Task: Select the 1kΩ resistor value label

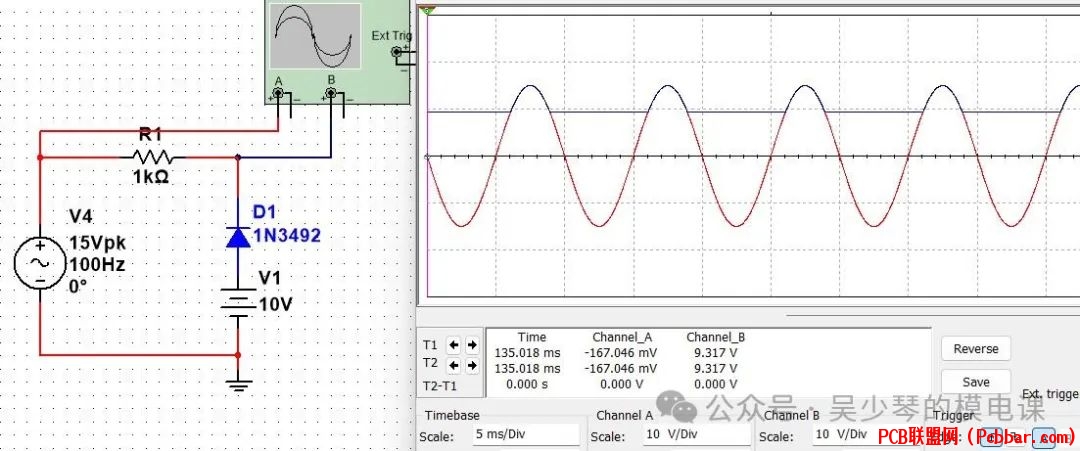Action: pyautogui.click(x=151, y=177)
